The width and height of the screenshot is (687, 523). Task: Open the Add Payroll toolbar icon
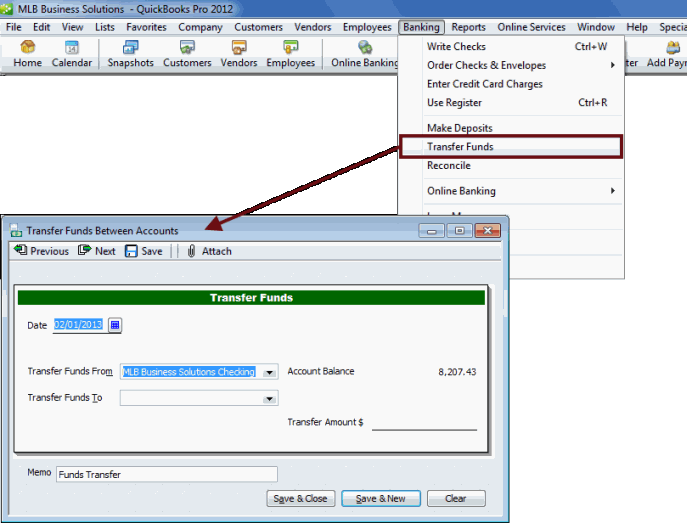coord(667,53)
